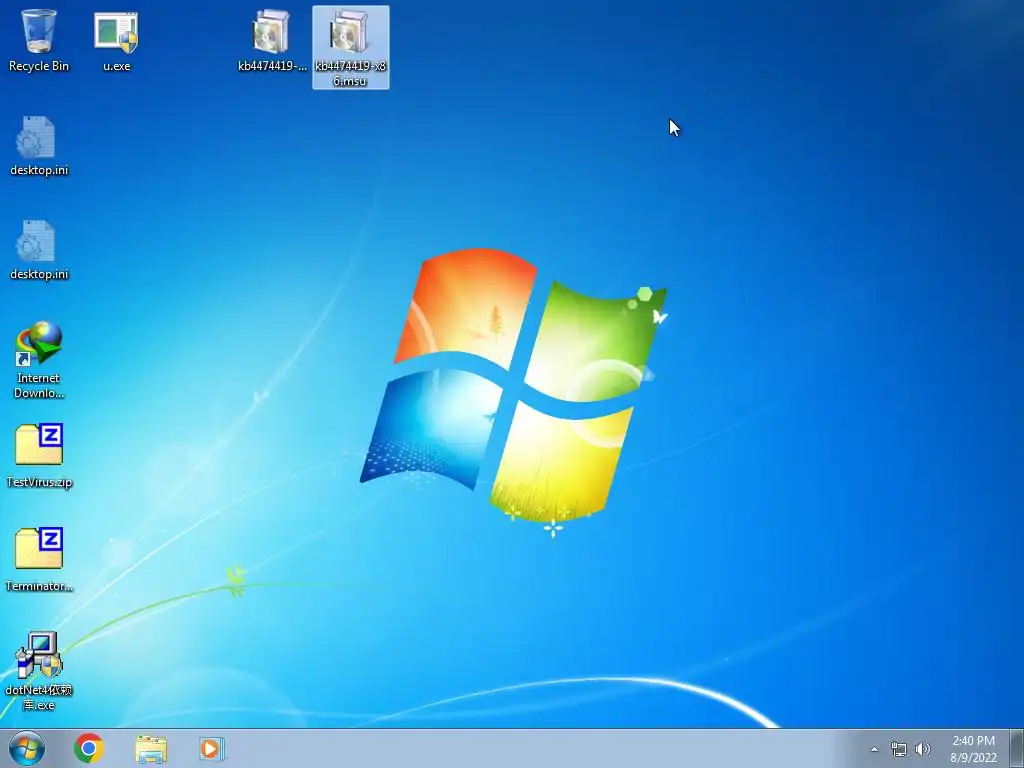Show hidden system tray icons
This screenshot has height=768, width=1024.
click(x=874, y=750)
